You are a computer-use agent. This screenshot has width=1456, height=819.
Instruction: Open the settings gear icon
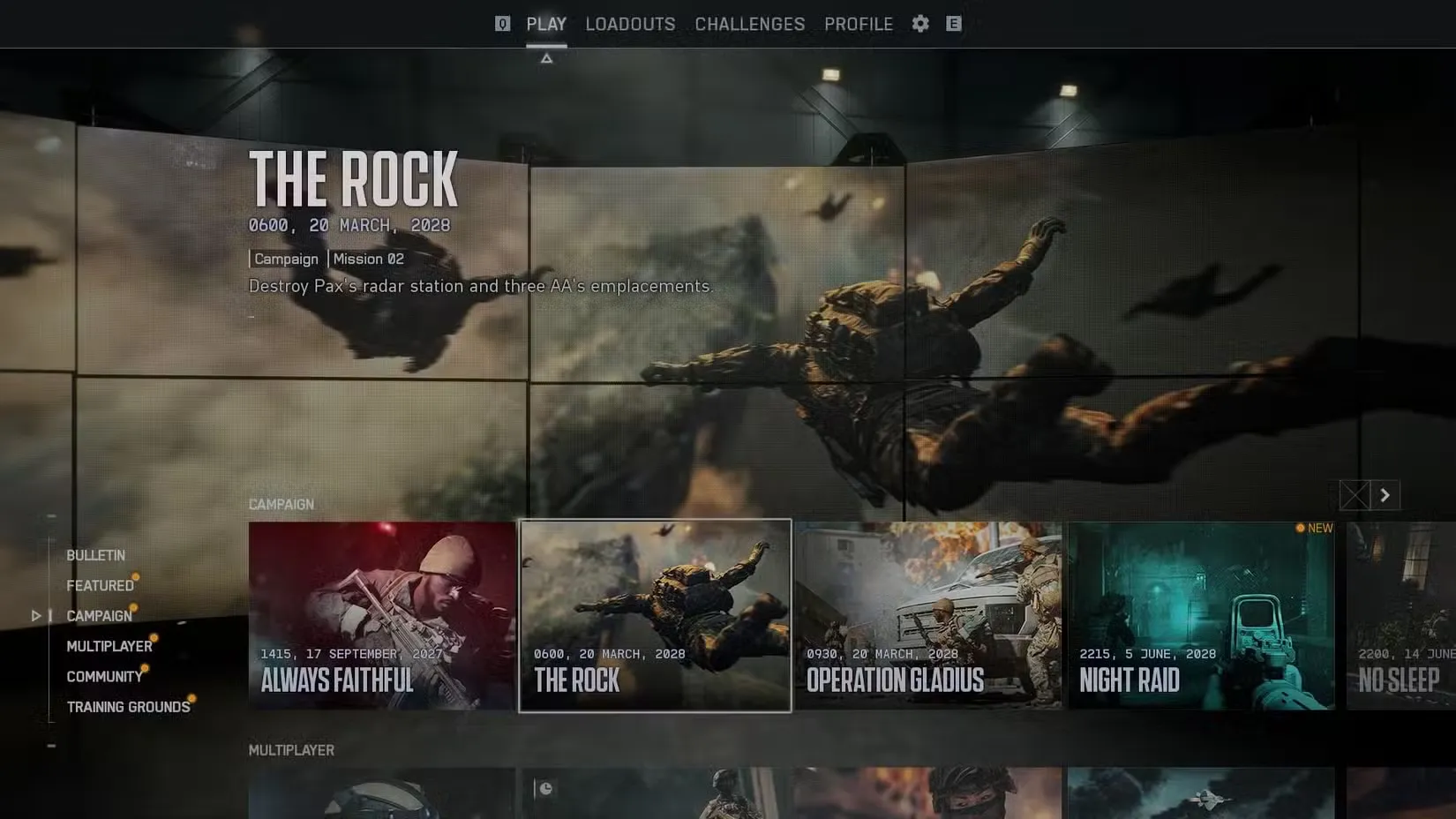click(x=920, y=24)
